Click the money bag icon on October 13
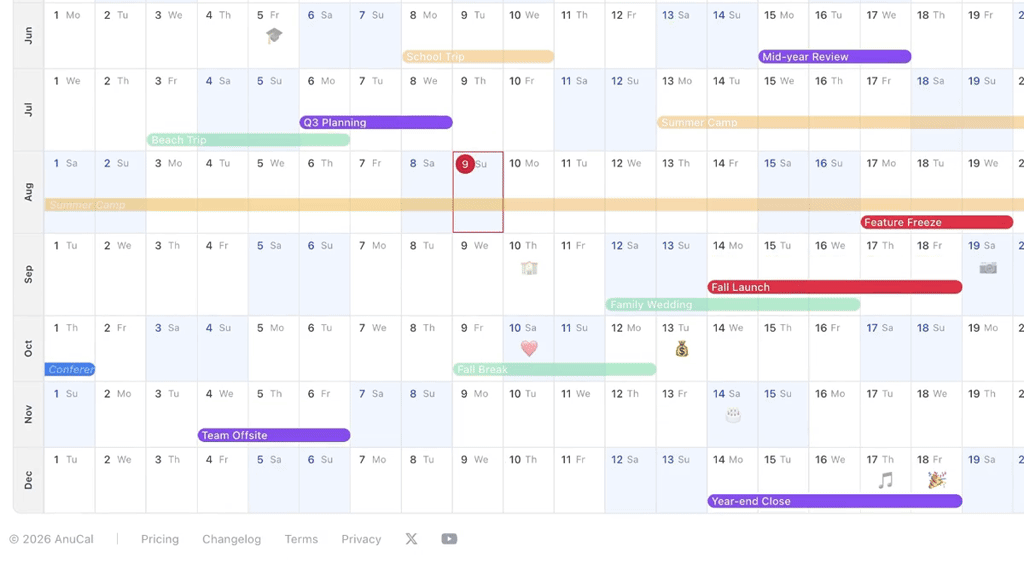The width and height of the screenshot is (1024, 564). point(682,349)
